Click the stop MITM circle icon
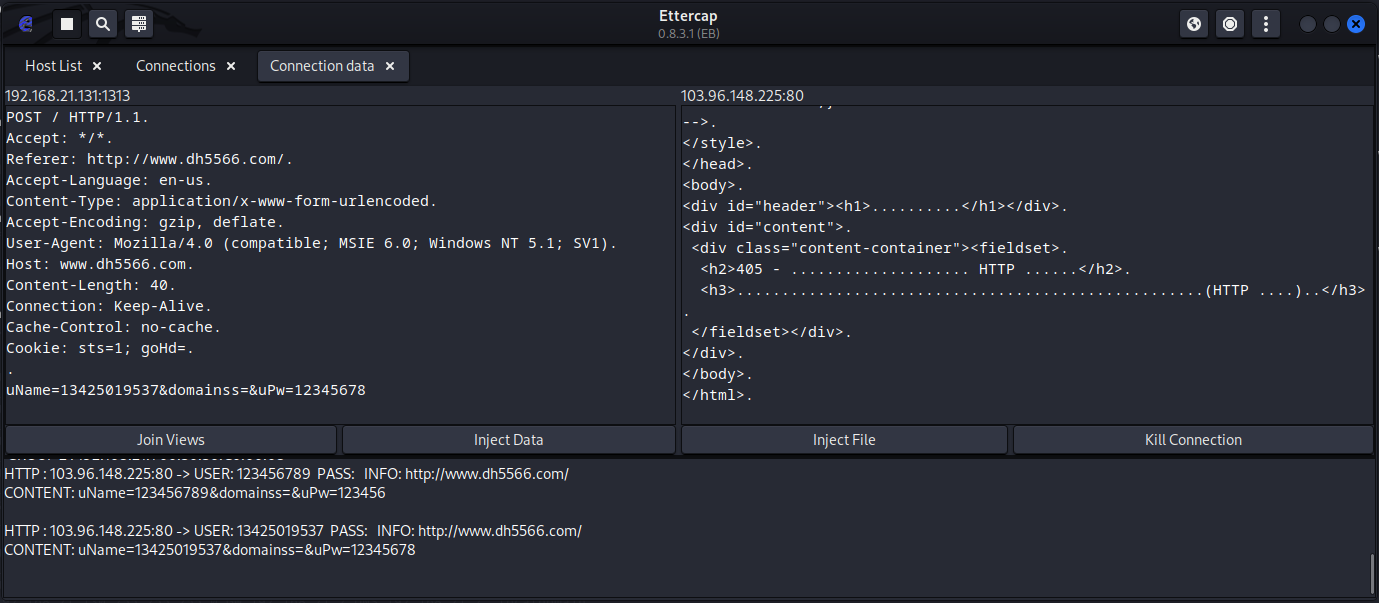The width and height of the screenshot is (1379, 603). (1229, 24)
